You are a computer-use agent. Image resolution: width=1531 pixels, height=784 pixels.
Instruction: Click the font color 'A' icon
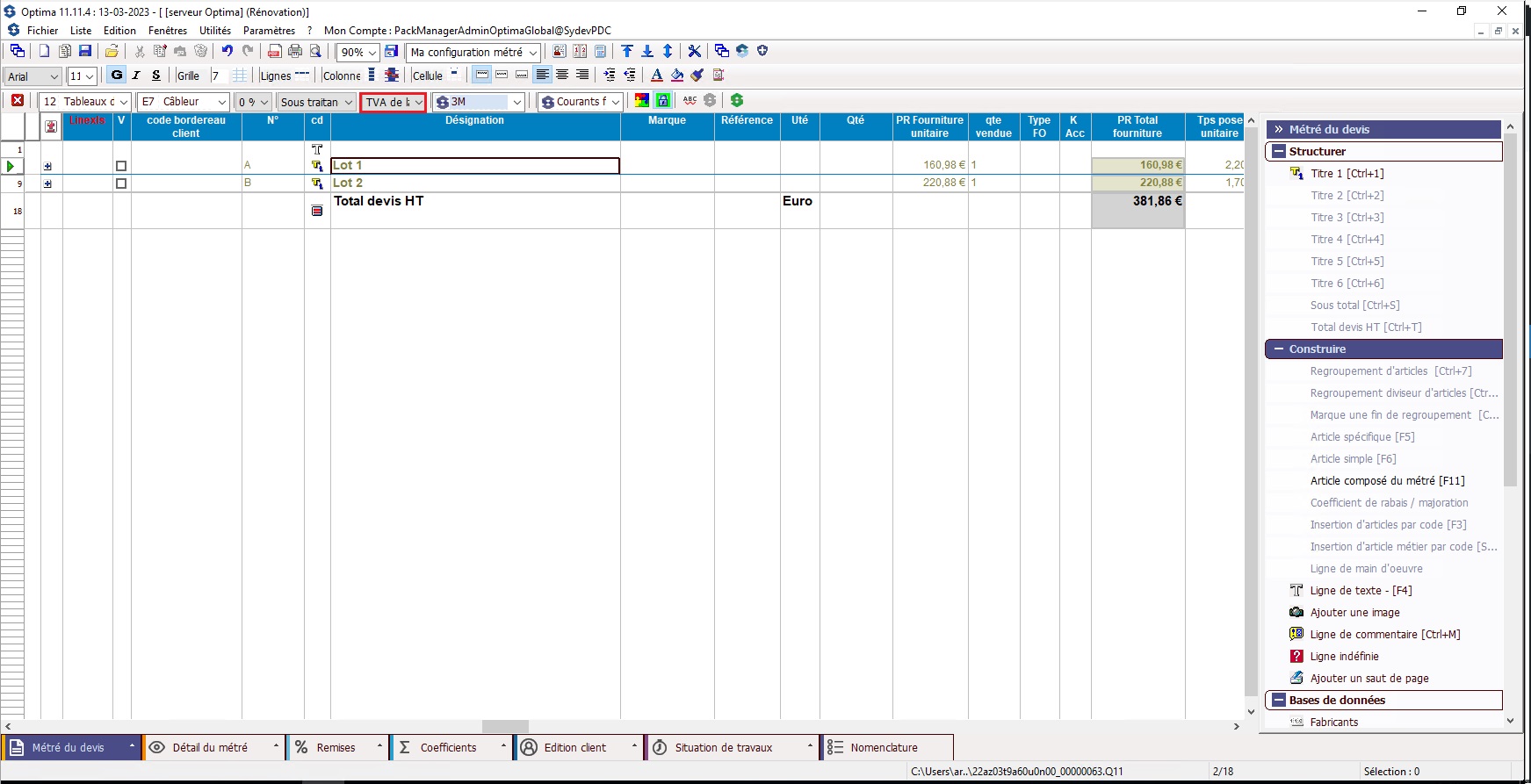(656, 76)
